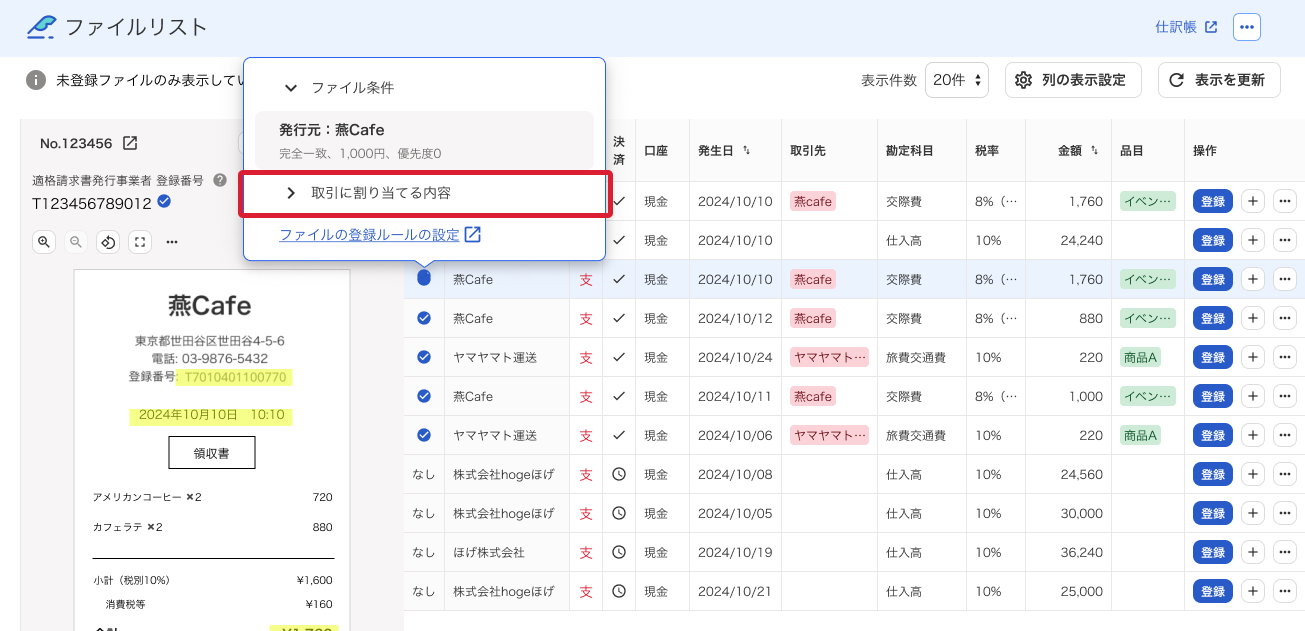
Task: Open more menu for 2024/10/19 row
Action: click(1285, 552)
